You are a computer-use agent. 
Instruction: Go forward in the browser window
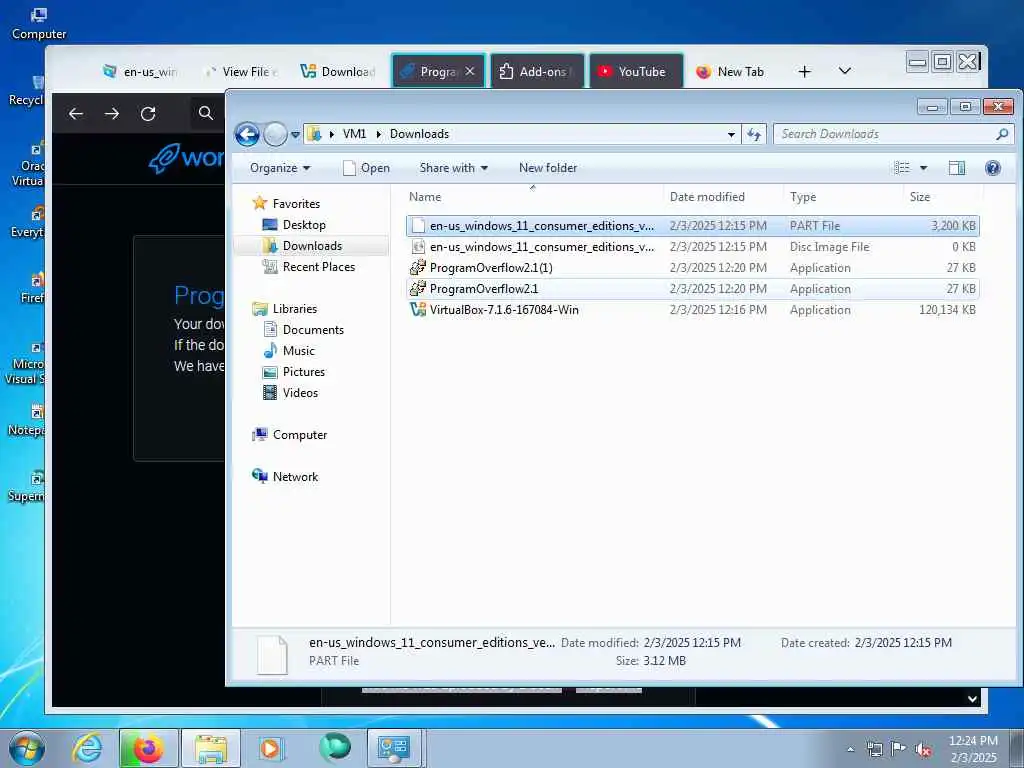(112, 114)
